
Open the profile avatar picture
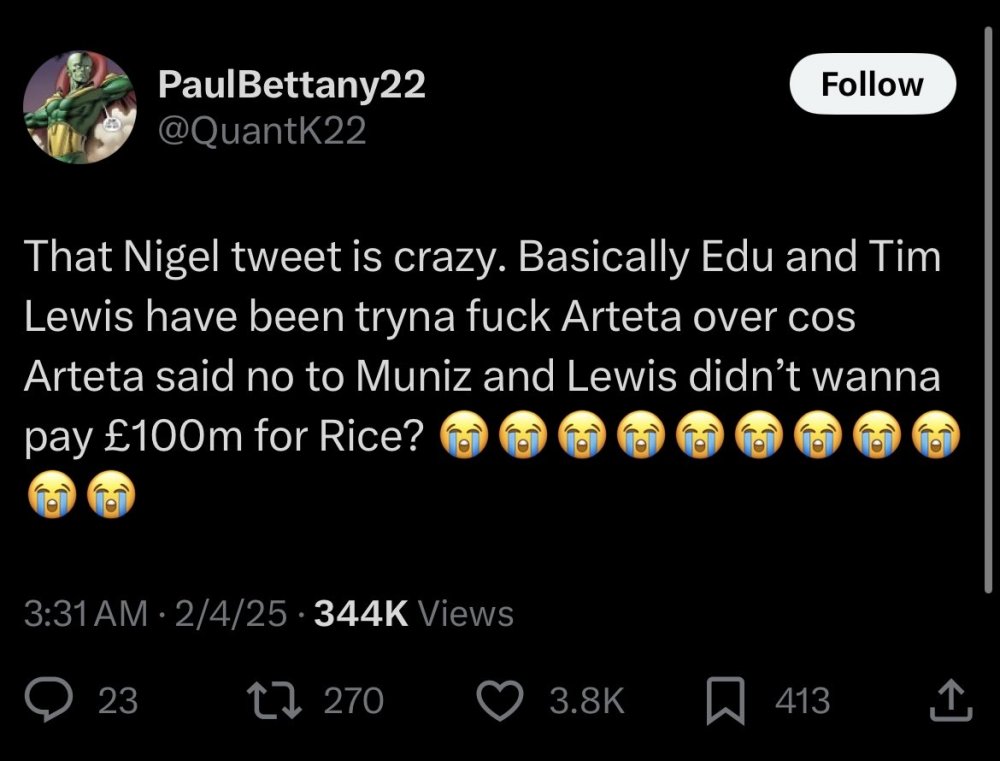[77, 107]
